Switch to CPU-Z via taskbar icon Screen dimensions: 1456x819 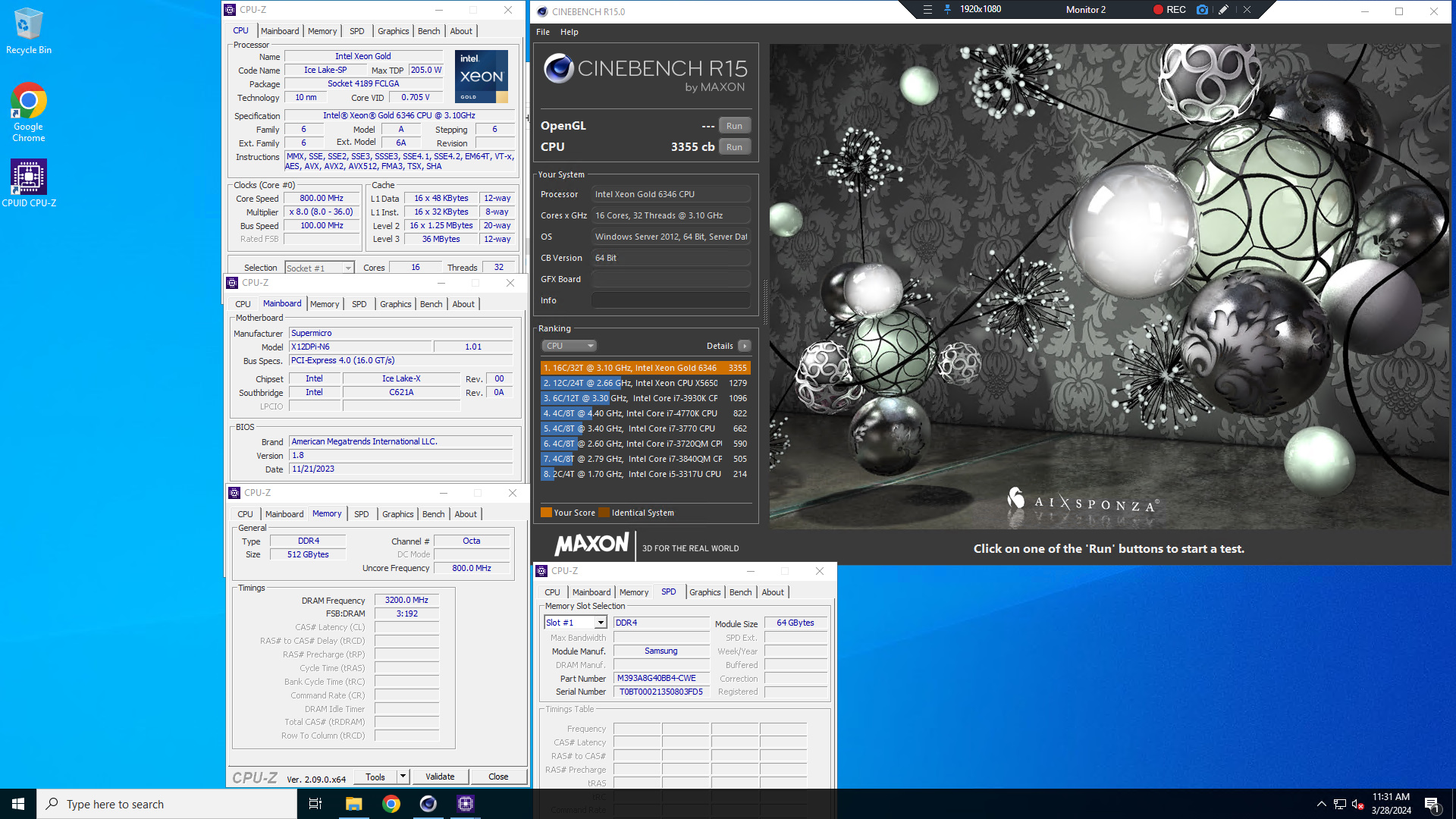pyautogui.click(x=466, y=804)
